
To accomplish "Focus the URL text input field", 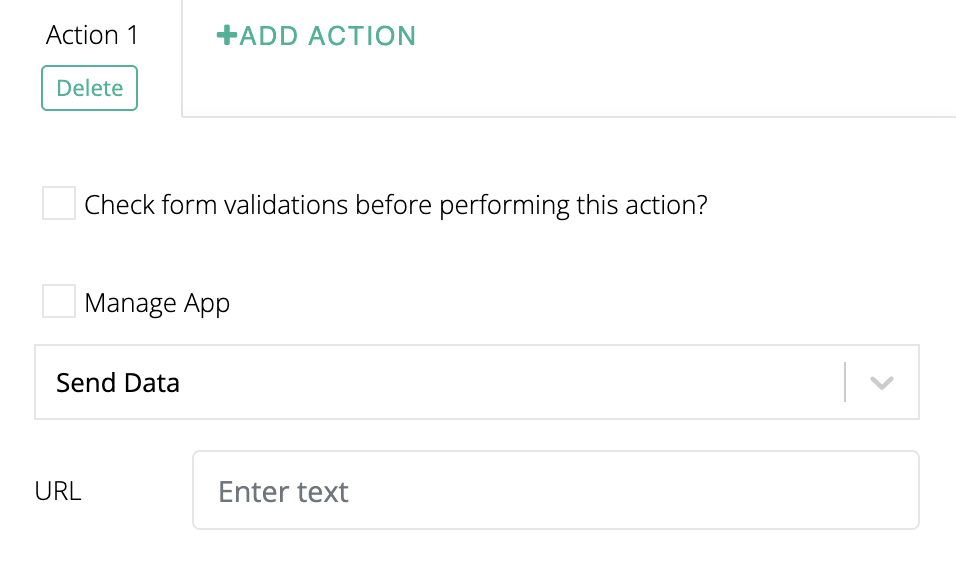I will (x=555, y=490).
